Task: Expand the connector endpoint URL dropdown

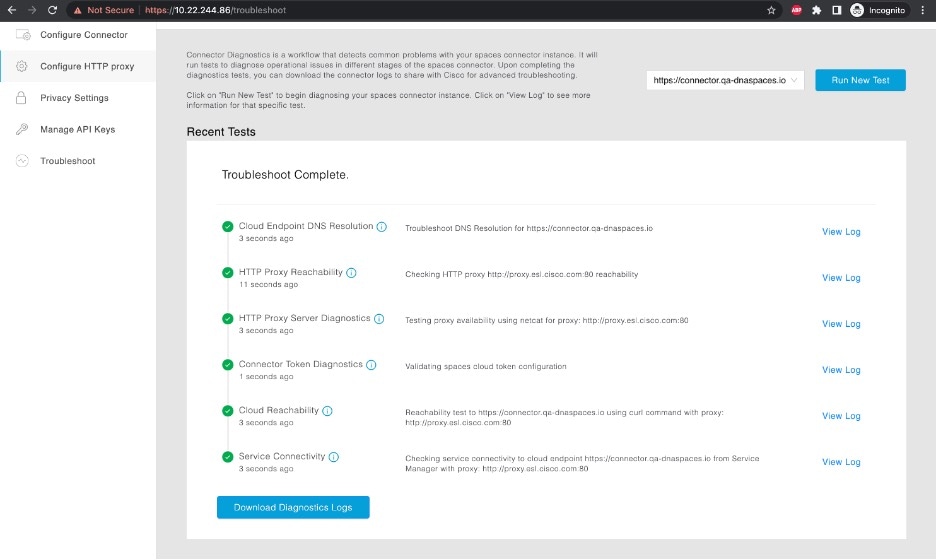Action: pyautogui.click(x=726, y=80)
